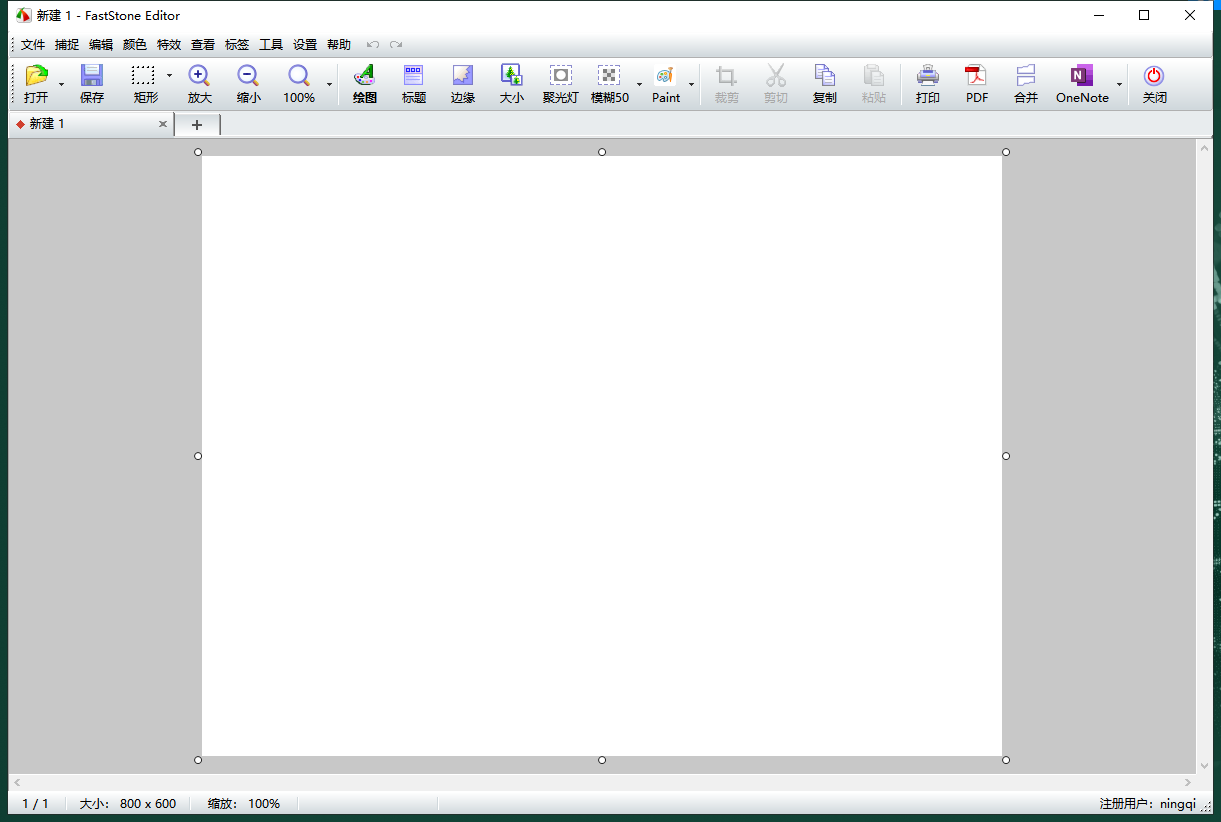
Task: Add a new tab with plus button
Action: [197, 125]
